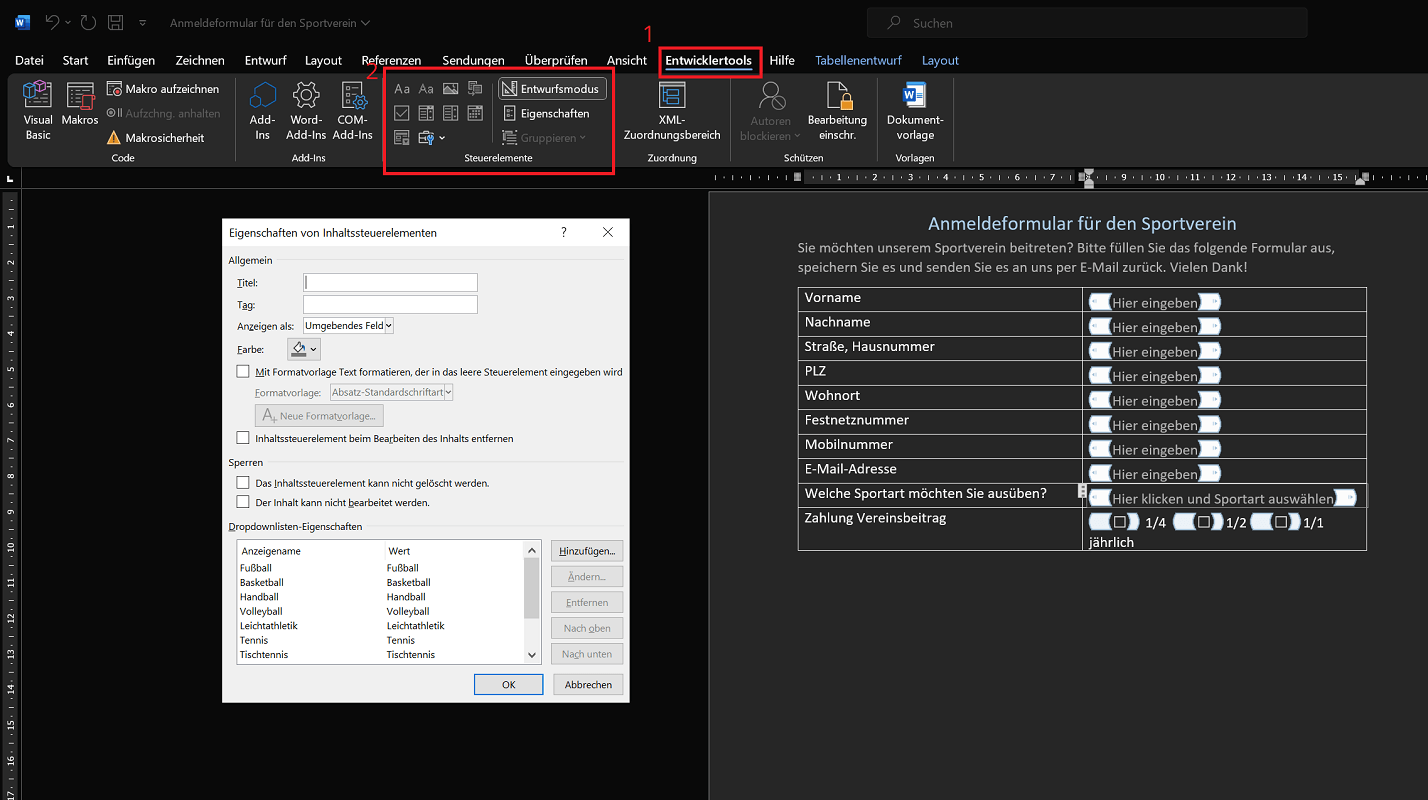Tick the 1/4 payment checkbox in document

[1120, 522]
